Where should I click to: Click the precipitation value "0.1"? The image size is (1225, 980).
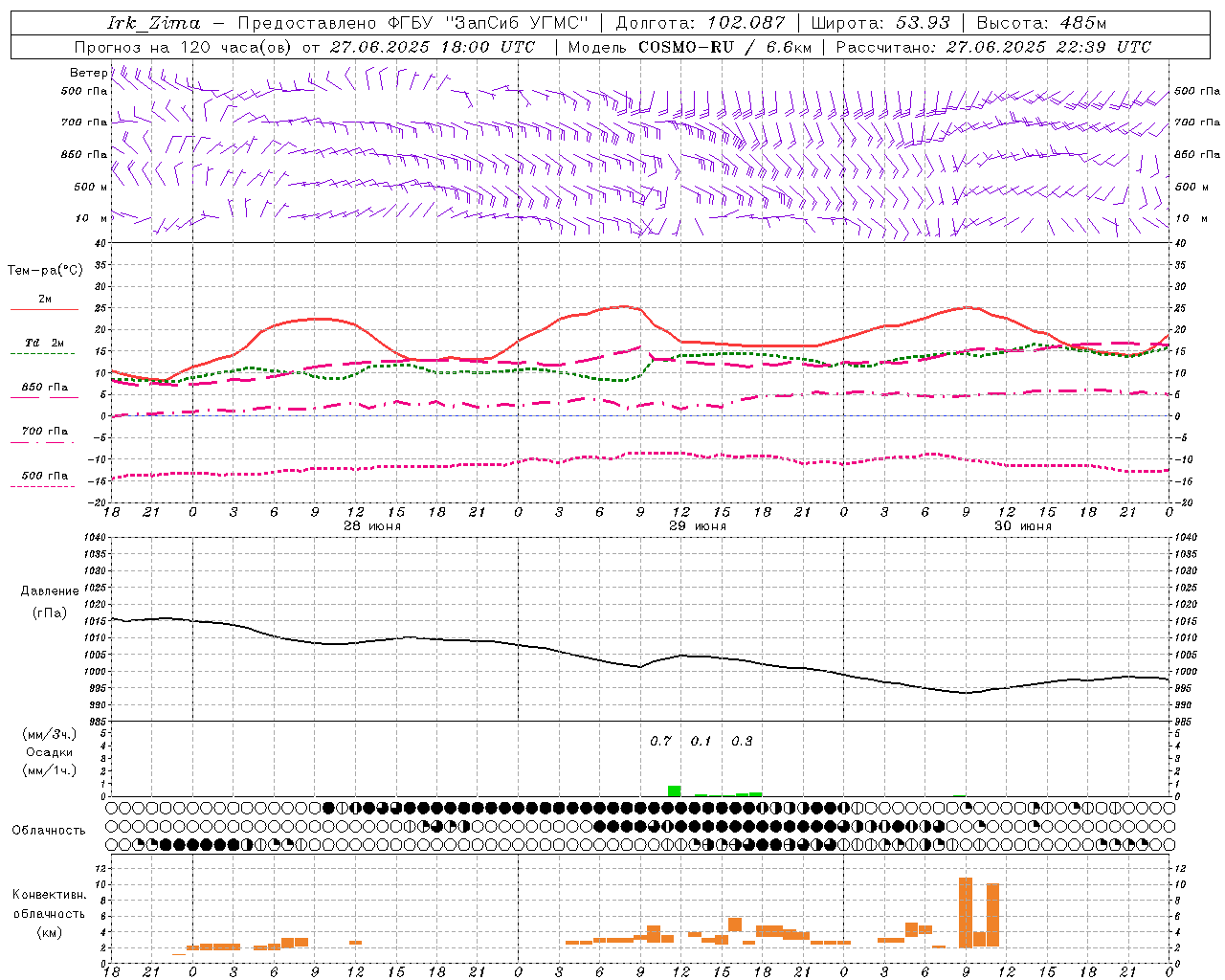(x=702, y=741)
